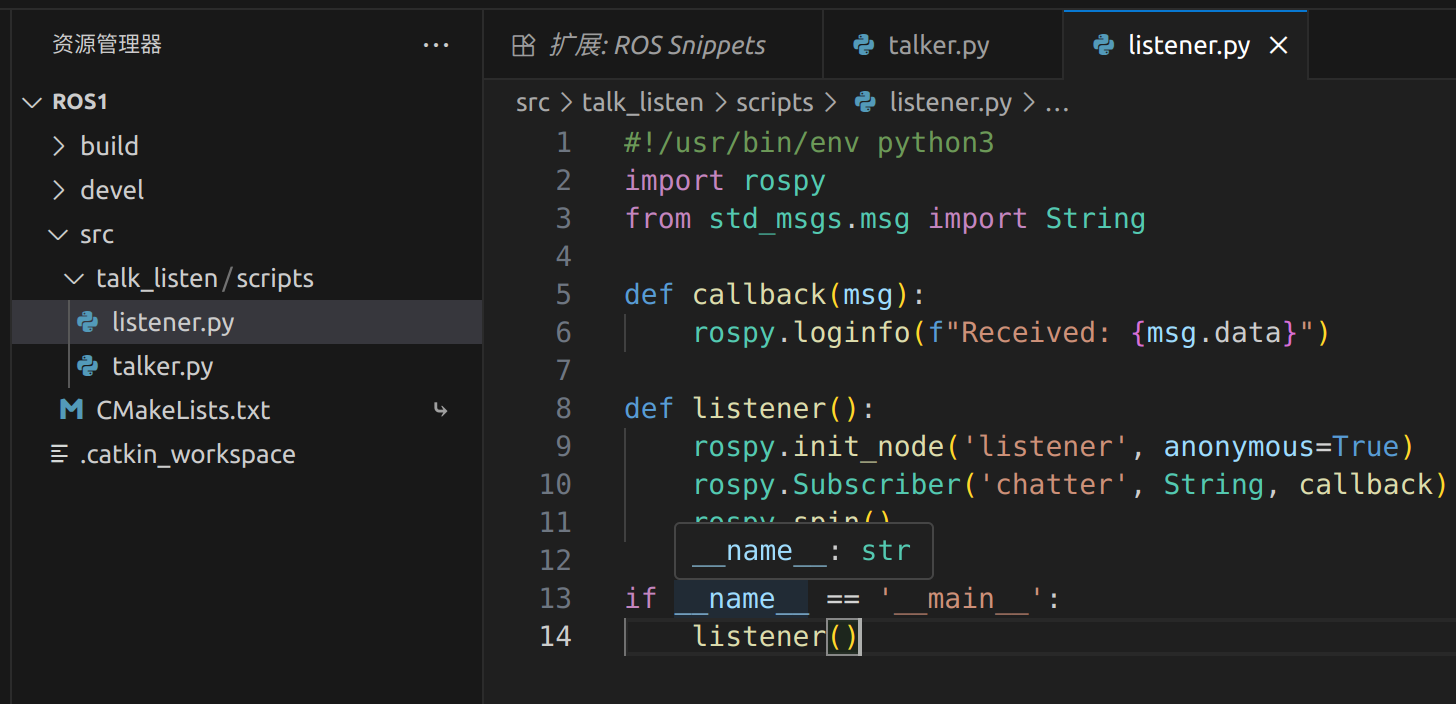Open CMakeLists.txt in the explorer
1456x704 pixels.
click(x=247, y=410)
